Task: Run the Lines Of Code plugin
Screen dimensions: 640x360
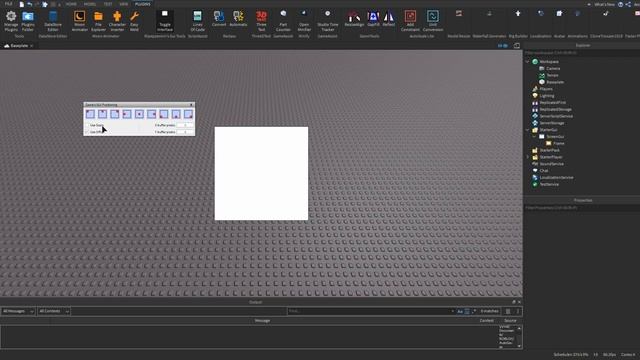Action: pyautogui.click(x=198, y=21)
